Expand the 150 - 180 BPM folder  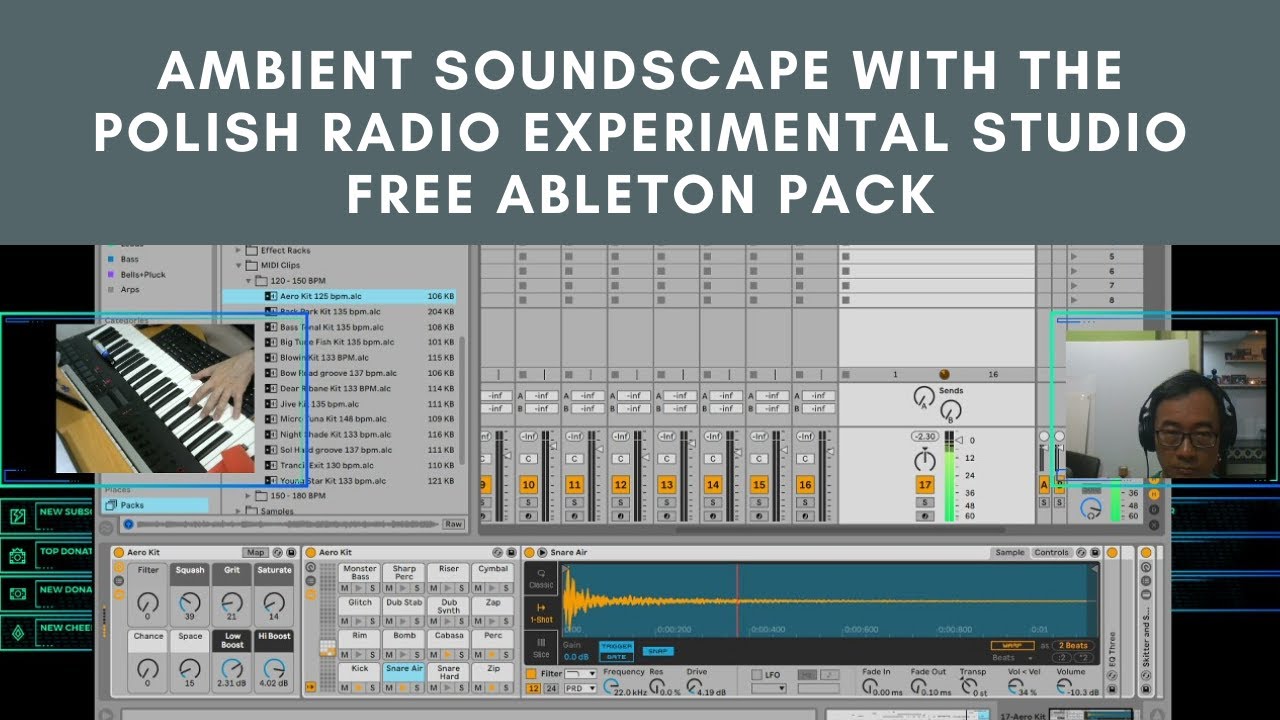pos(250,495)
